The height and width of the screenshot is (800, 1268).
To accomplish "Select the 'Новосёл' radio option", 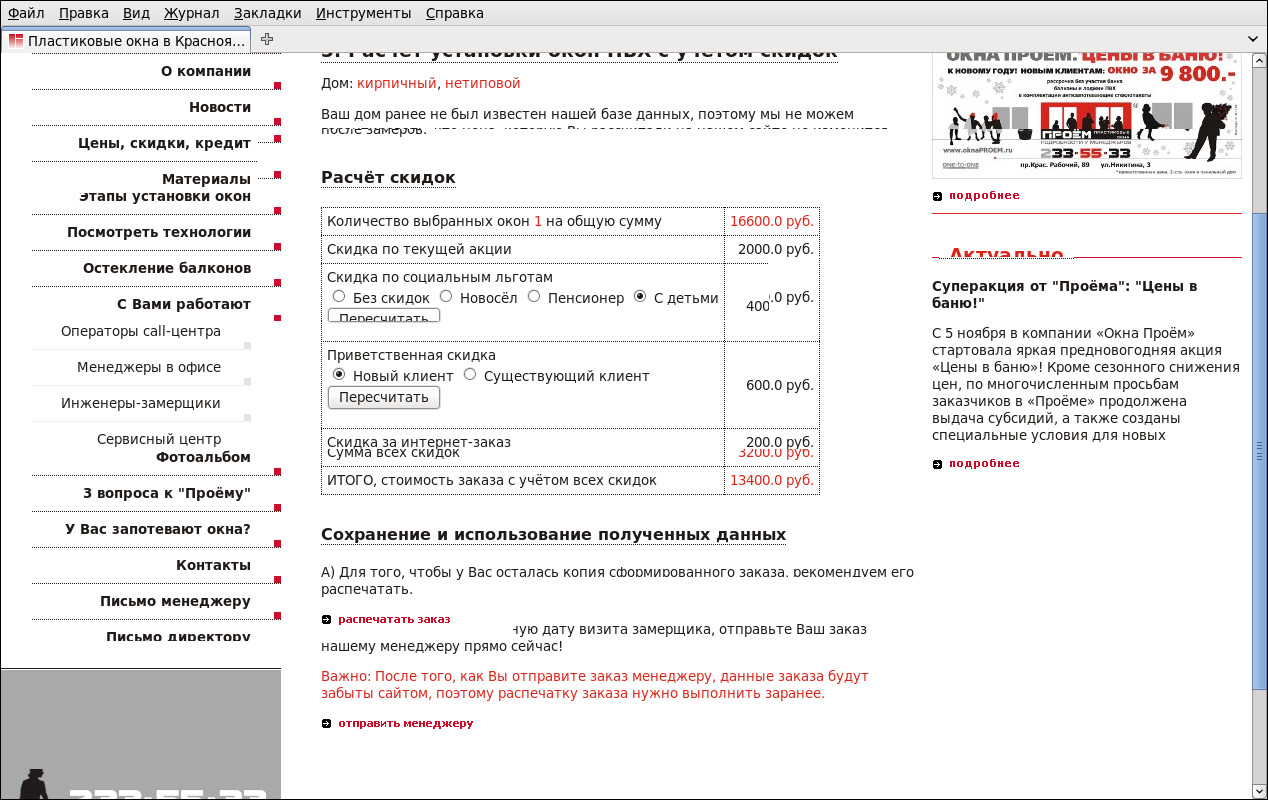I will coord(446,297).
